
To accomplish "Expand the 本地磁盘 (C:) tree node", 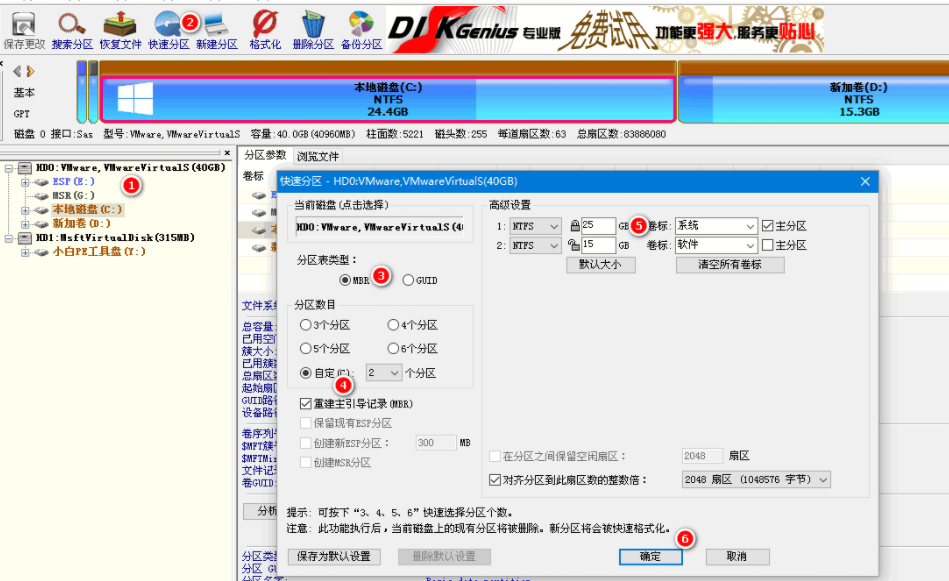I will click(25, 210).
